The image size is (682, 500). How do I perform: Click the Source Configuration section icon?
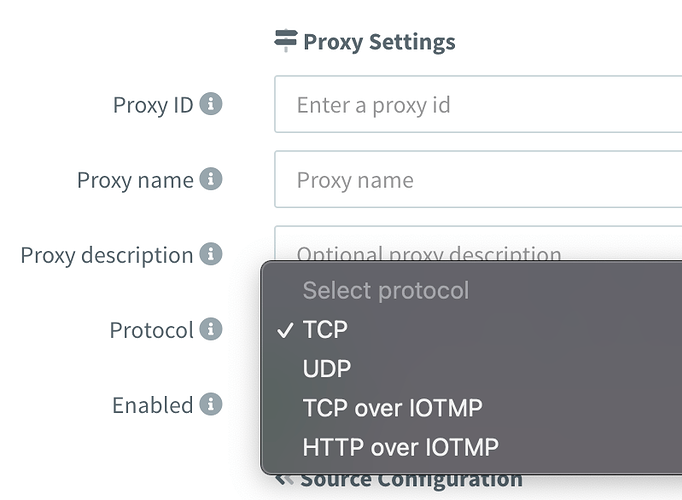[286, 480]
